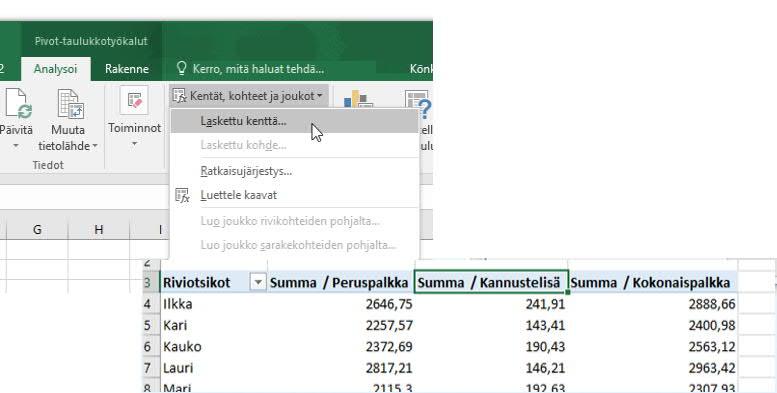
Task: Click the Luettele kaavat fx icon
Action: pos(182,195)
